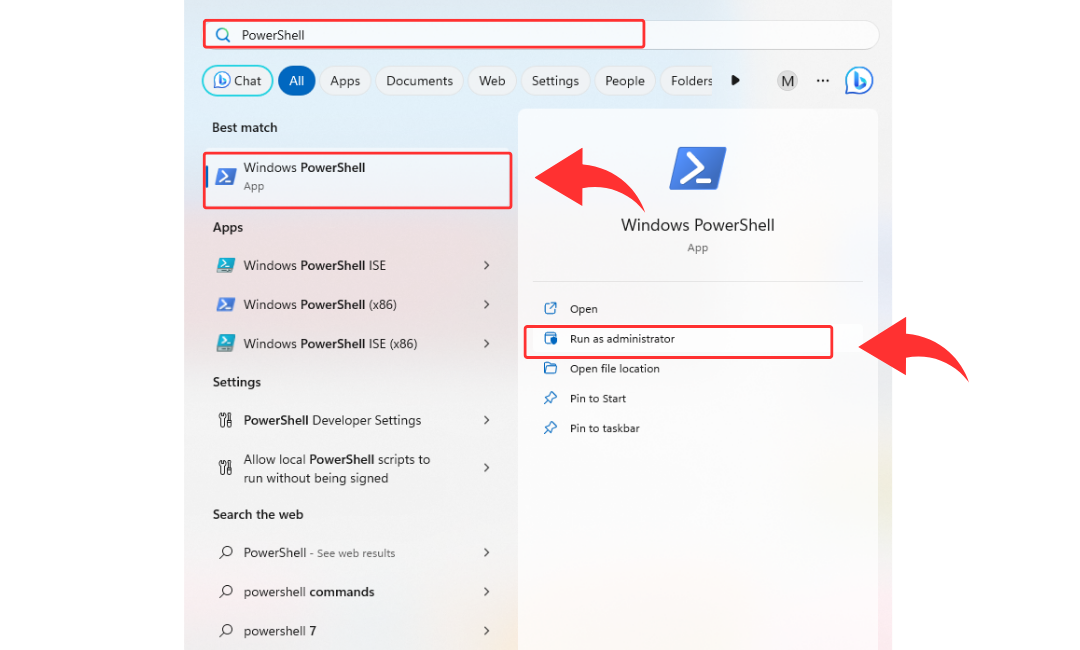Select Pin to taskbar option
The width and height of the screenshot is (1080, 650).
pos(604,428)
